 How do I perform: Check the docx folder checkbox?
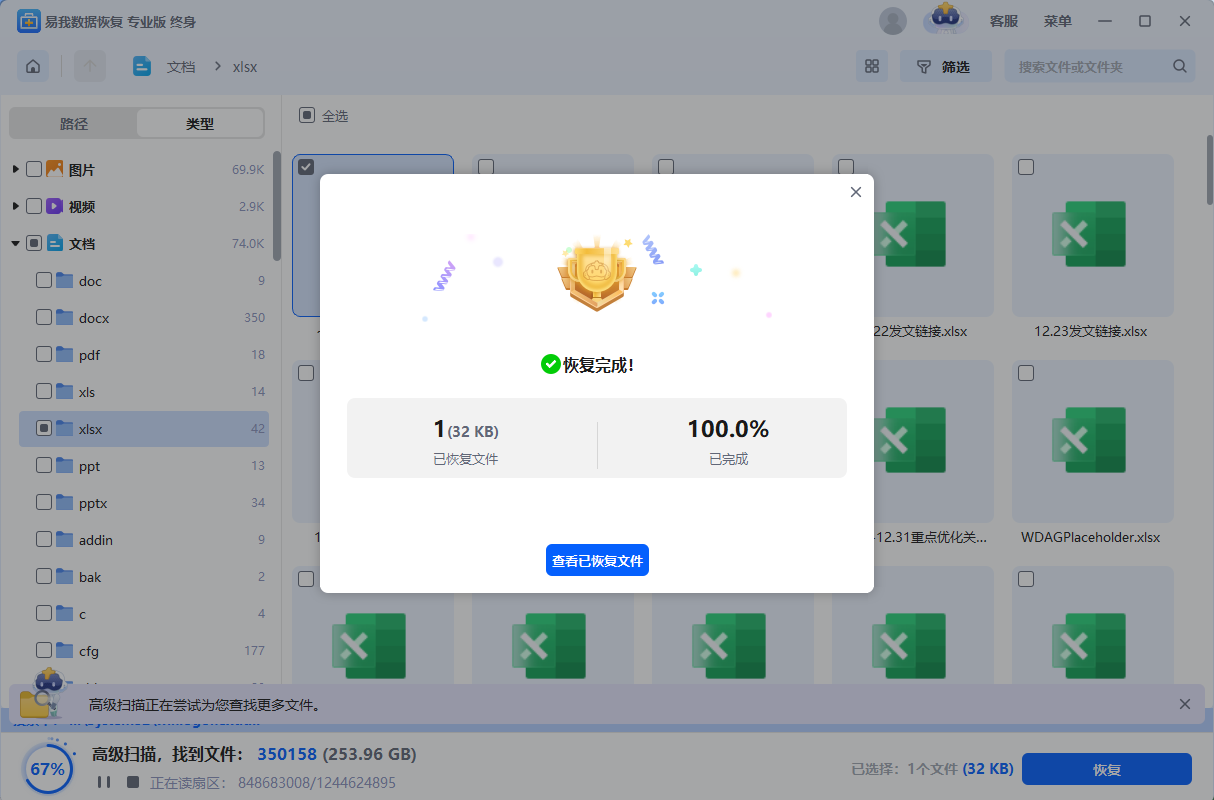point(44,318)
